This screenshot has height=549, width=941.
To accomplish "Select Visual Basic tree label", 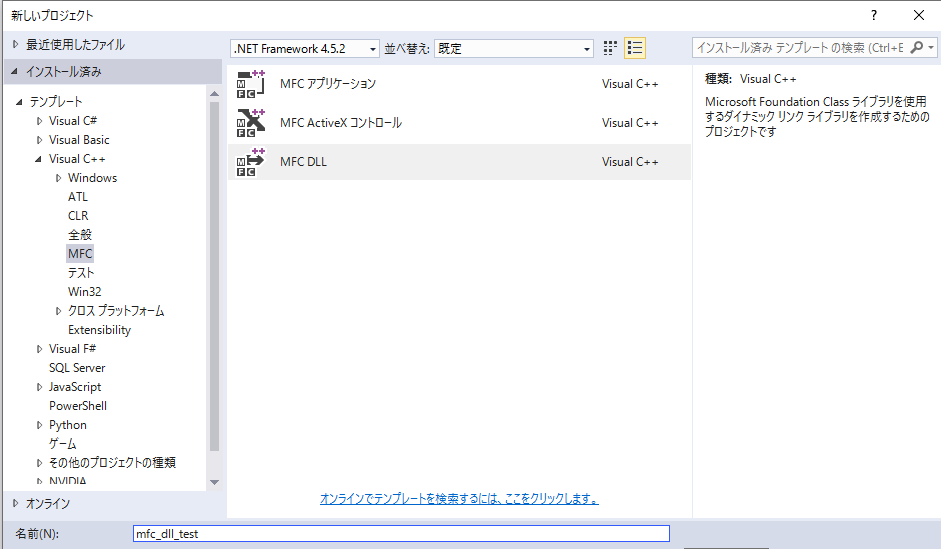I will coord(79,140).
